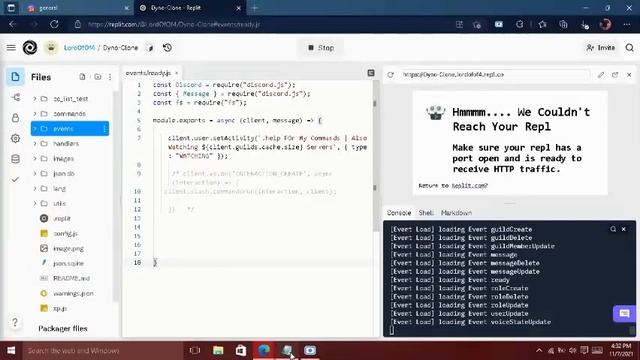The height and width of the screenshot is (360, 640).
Task: Switch to the first browser tab
Action: 78,8
